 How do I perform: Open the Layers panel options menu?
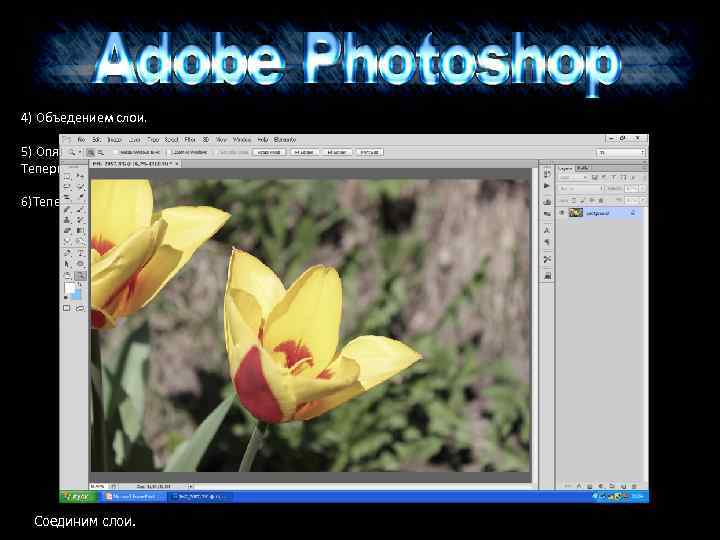[644, 169]
